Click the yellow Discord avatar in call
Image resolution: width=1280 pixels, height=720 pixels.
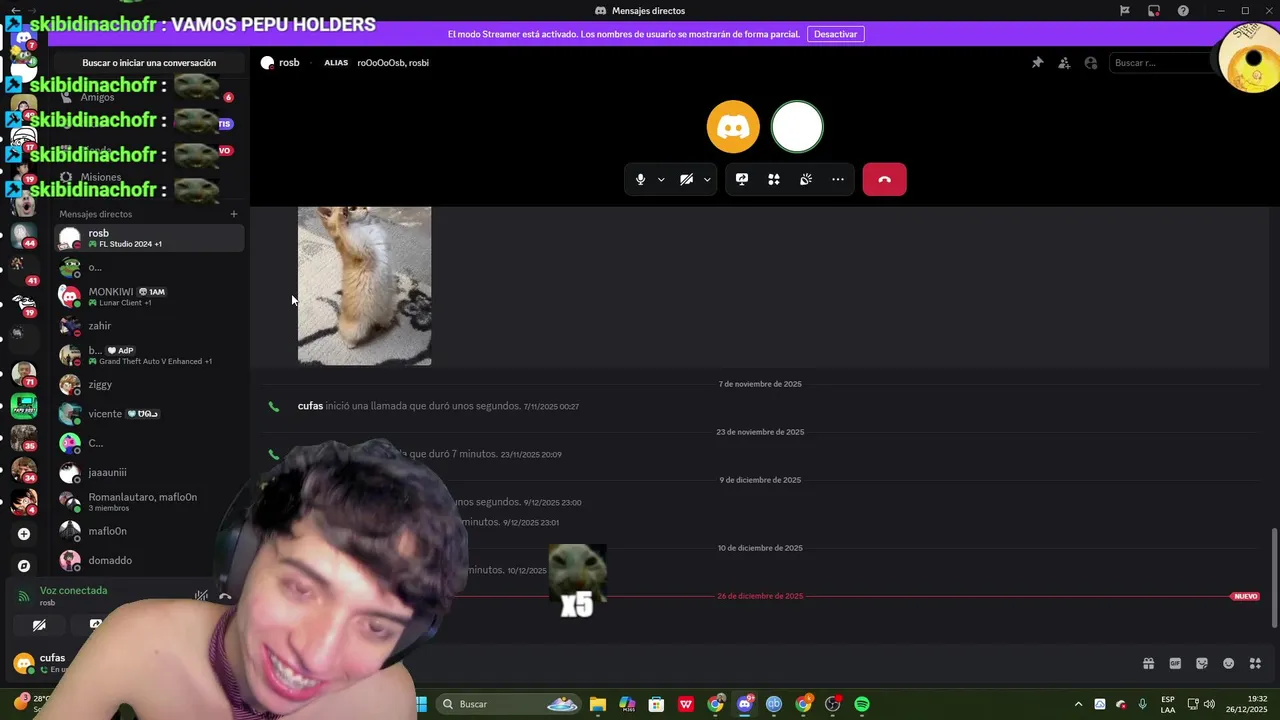[733, 127]
